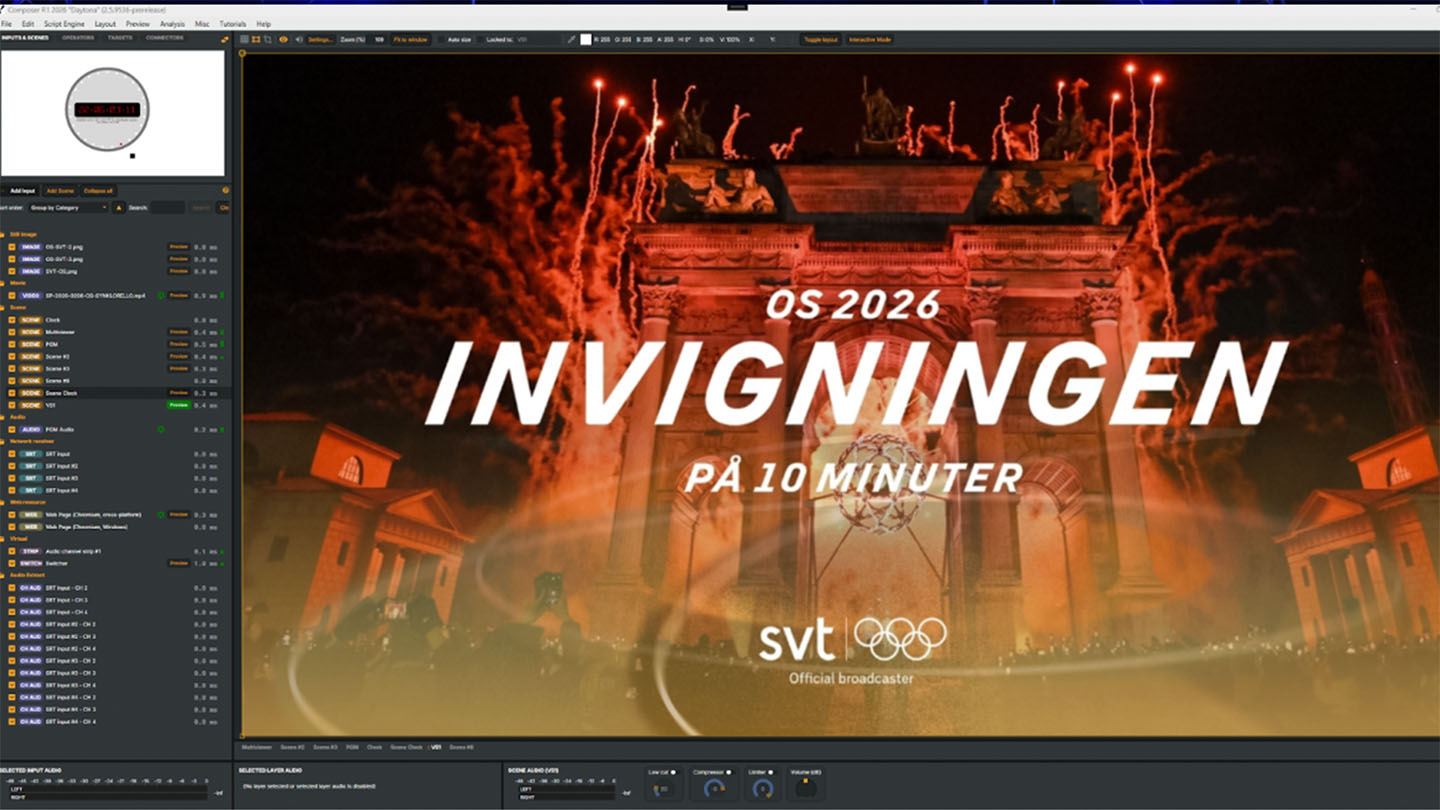Open the Group by Category sort dropdown

tap(68, 208)
